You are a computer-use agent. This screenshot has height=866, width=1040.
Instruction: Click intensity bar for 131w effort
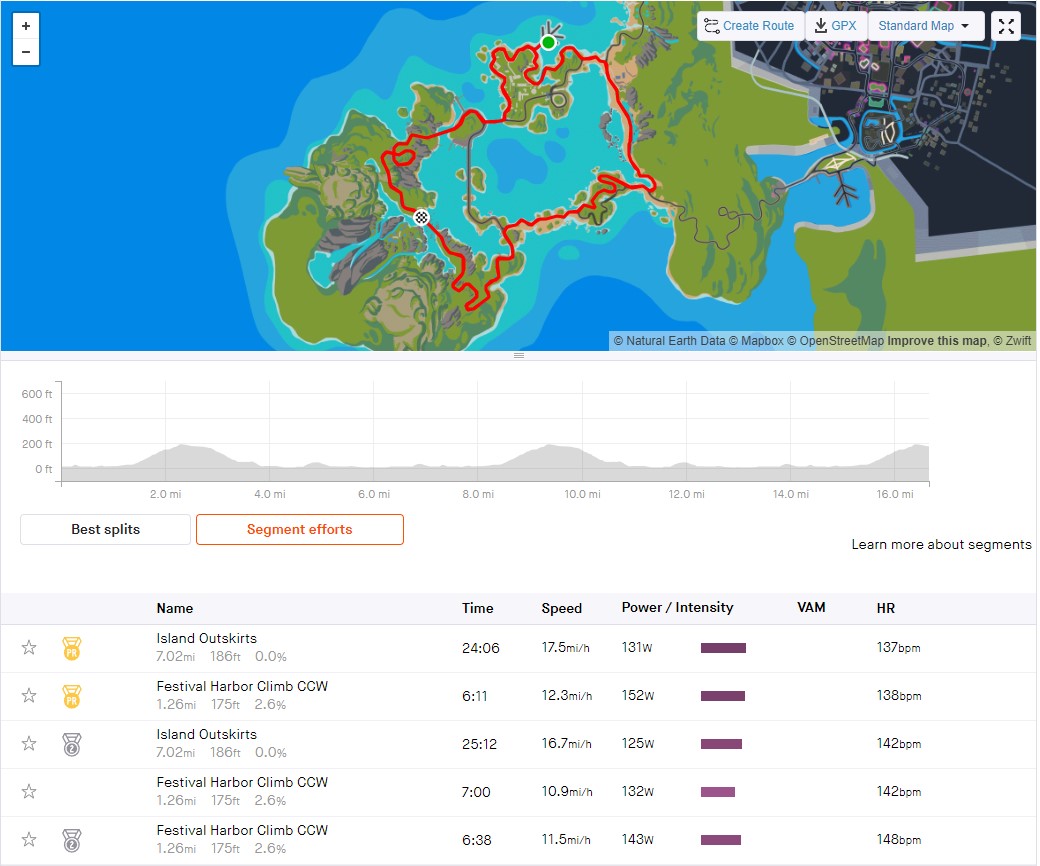pyautogui.click(x=724, y=649)
